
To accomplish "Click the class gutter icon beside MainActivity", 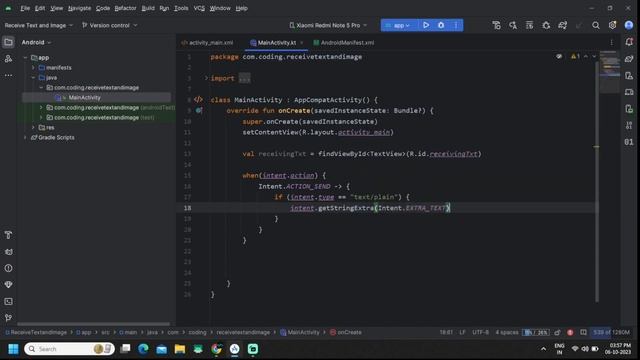I will click(x=198, y=100).
